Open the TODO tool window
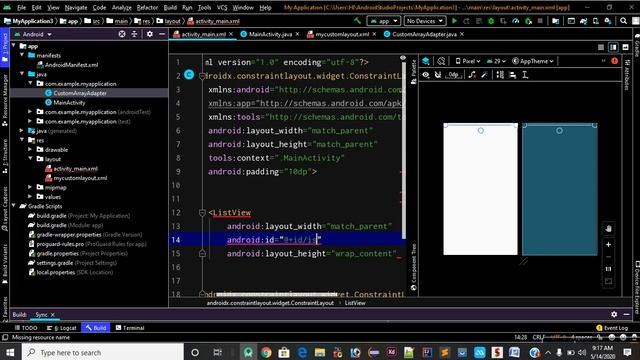 pyautogui.click(x=26, y=328)
